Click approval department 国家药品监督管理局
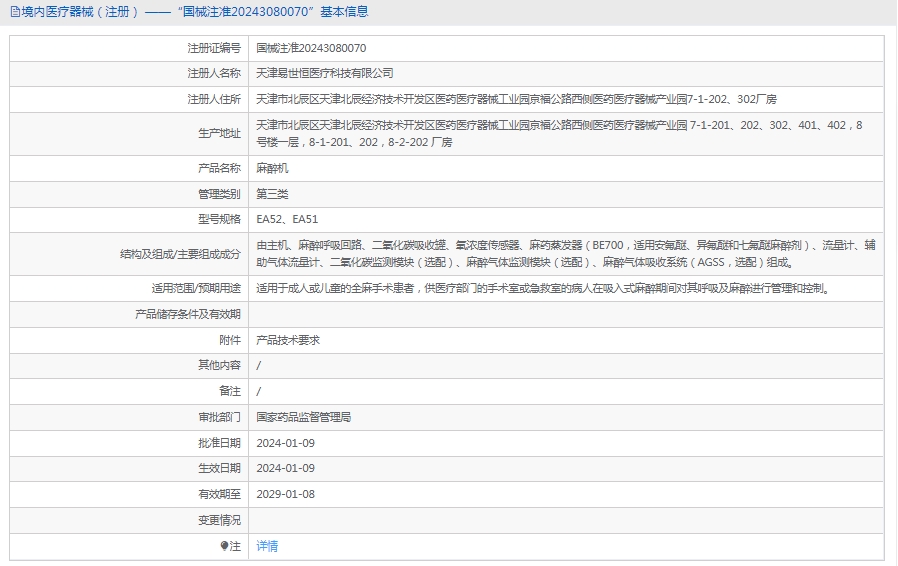This screenshot has width=898, height=566. pos(304,417)
